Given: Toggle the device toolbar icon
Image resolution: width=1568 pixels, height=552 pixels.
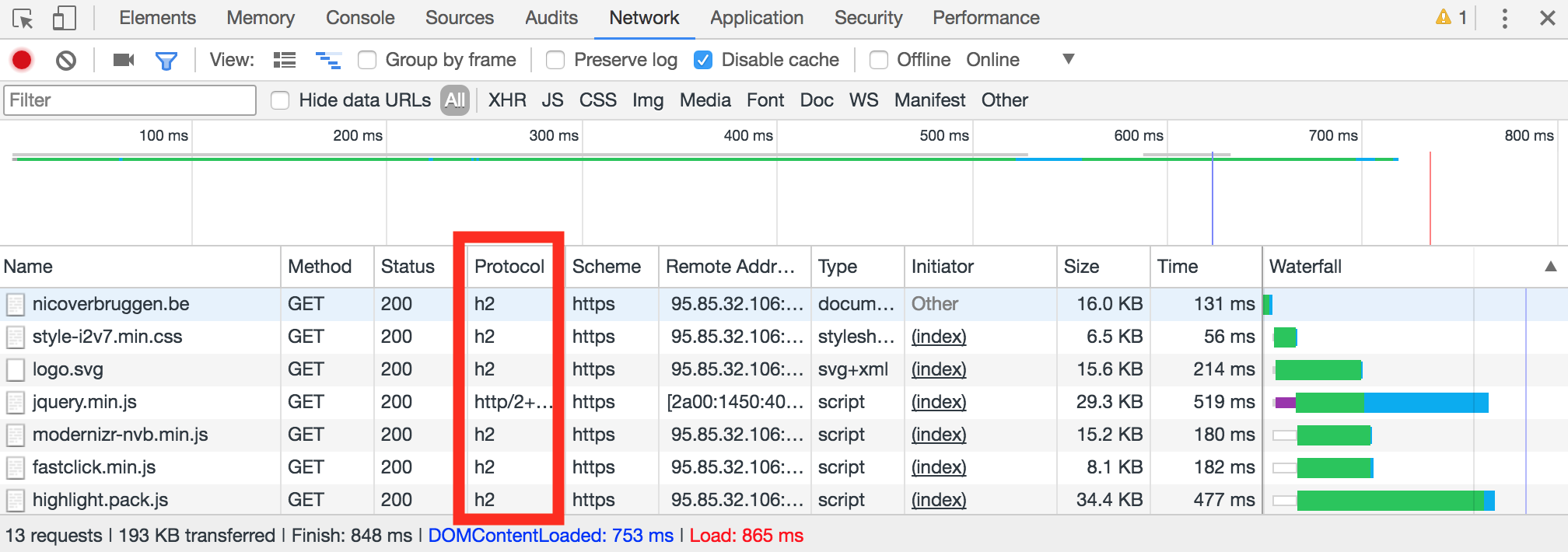Looking at the screenshot, I should coord(64,18).
